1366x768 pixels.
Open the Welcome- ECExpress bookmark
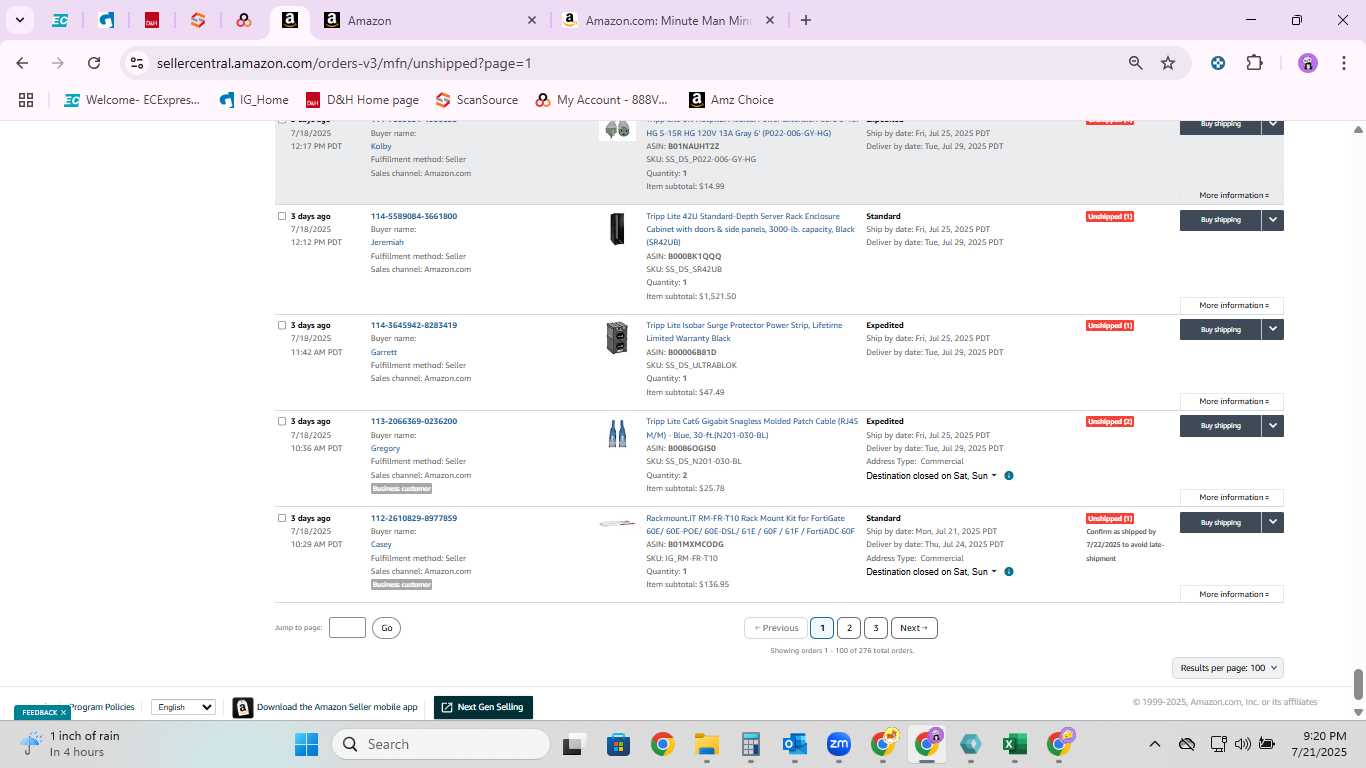pyautogui.click(x=132, y=100)
